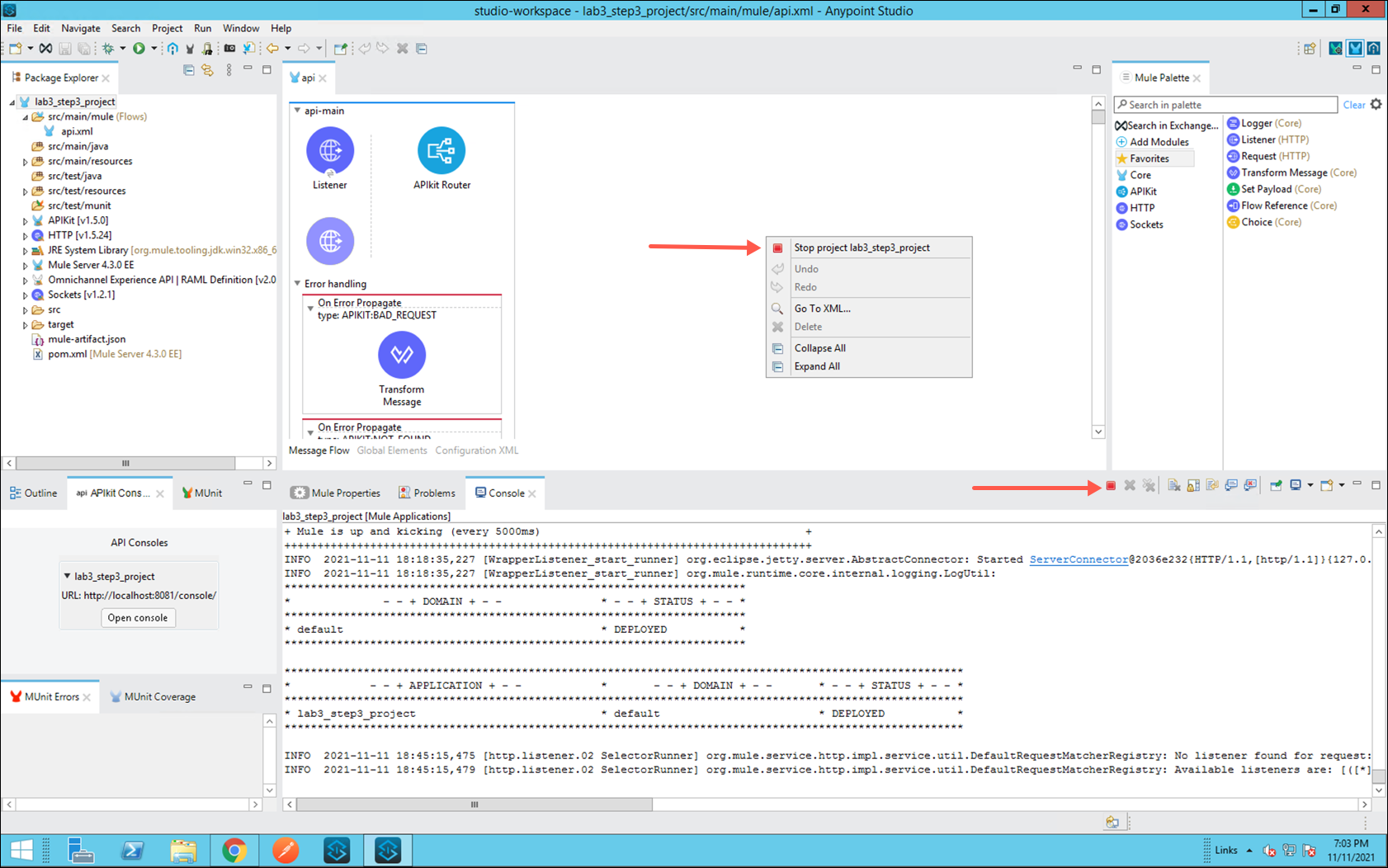Open Package Explorer View Menu dots

pyautogui.click(x=229, y=70)
